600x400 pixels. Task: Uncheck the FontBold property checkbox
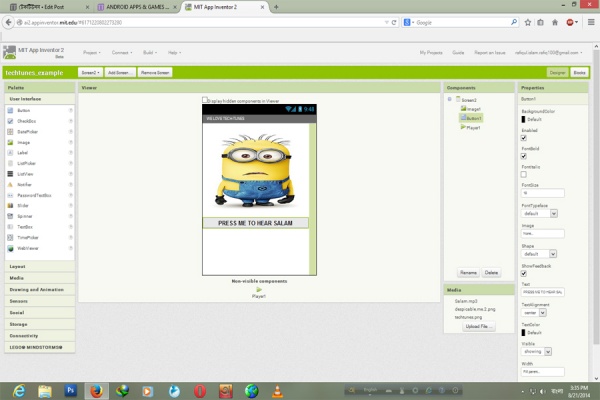[524, 155]
